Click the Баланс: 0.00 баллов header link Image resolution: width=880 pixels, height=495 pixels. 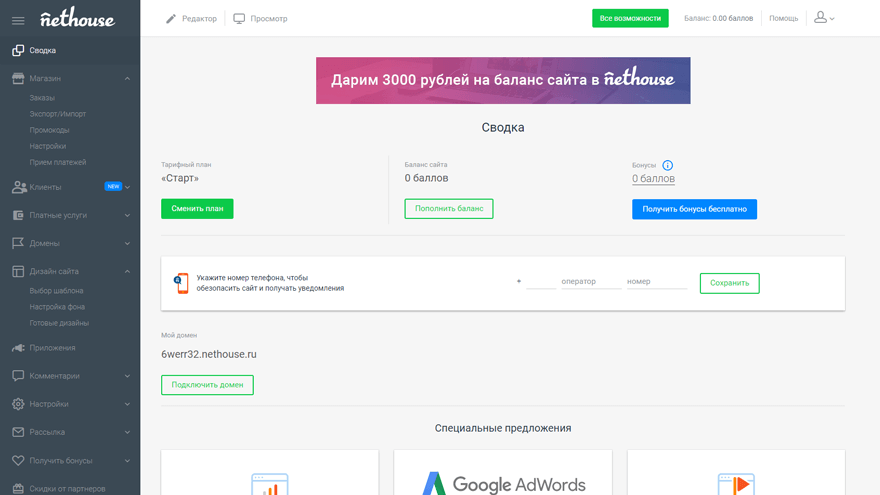718,19
